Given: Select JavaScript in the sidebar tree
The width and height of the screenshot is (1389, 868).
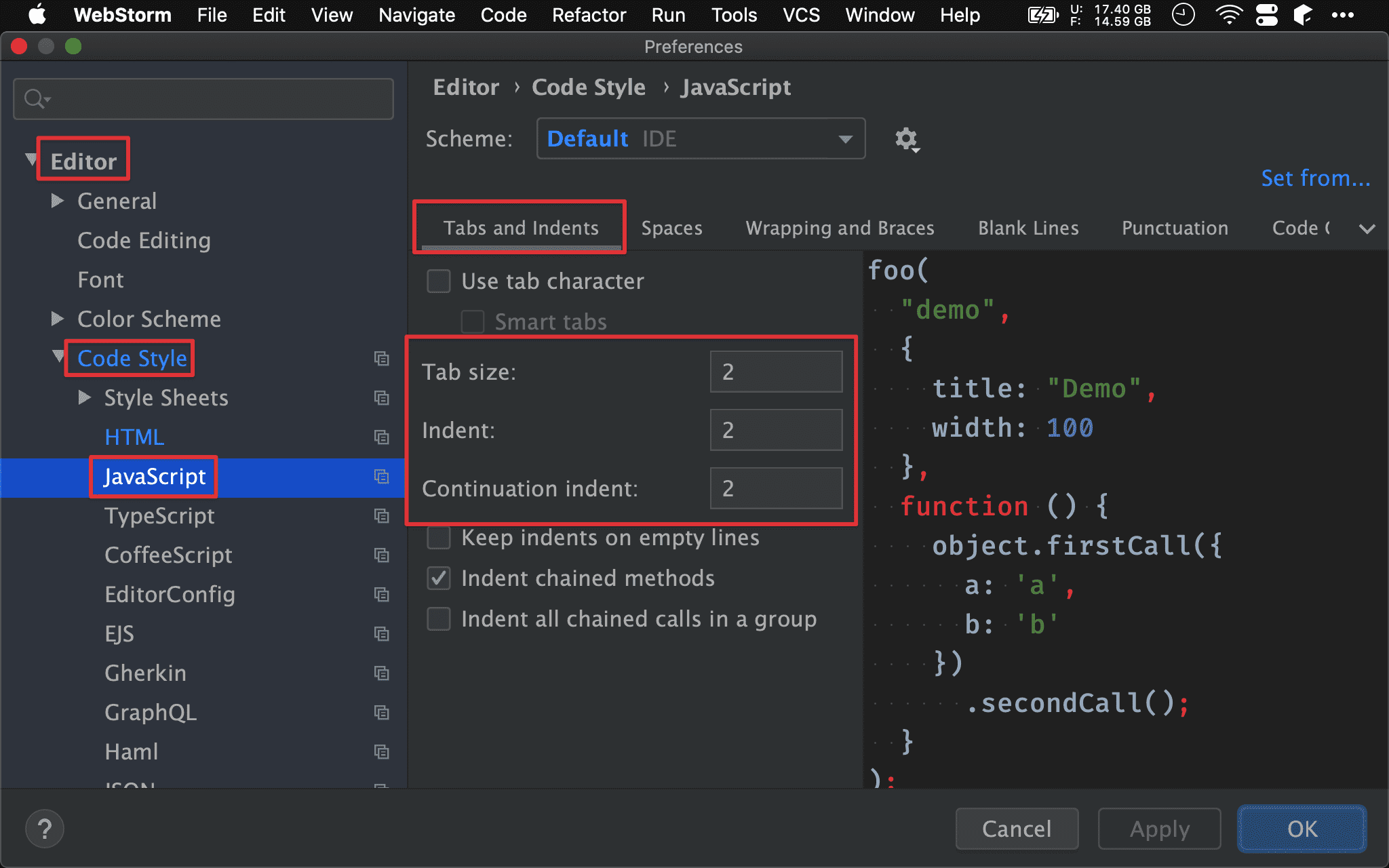Looking at the screenshot, I should pyautogui.click(x=155, y=476).
